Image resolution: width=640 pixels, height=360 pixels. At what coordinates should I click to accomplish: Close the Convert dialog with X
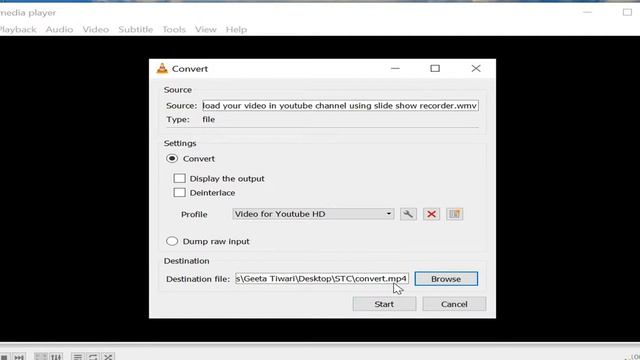(476, 68)
